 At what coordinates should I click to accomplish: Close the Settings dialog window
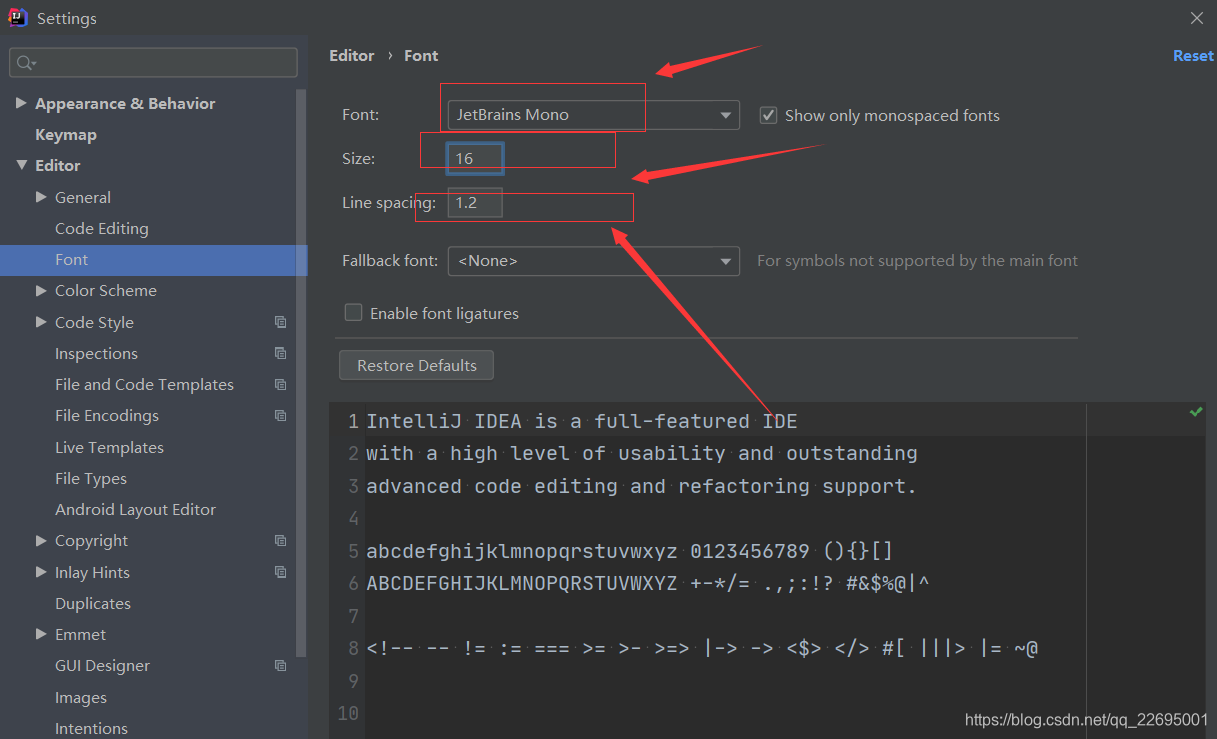point(1197,18)
